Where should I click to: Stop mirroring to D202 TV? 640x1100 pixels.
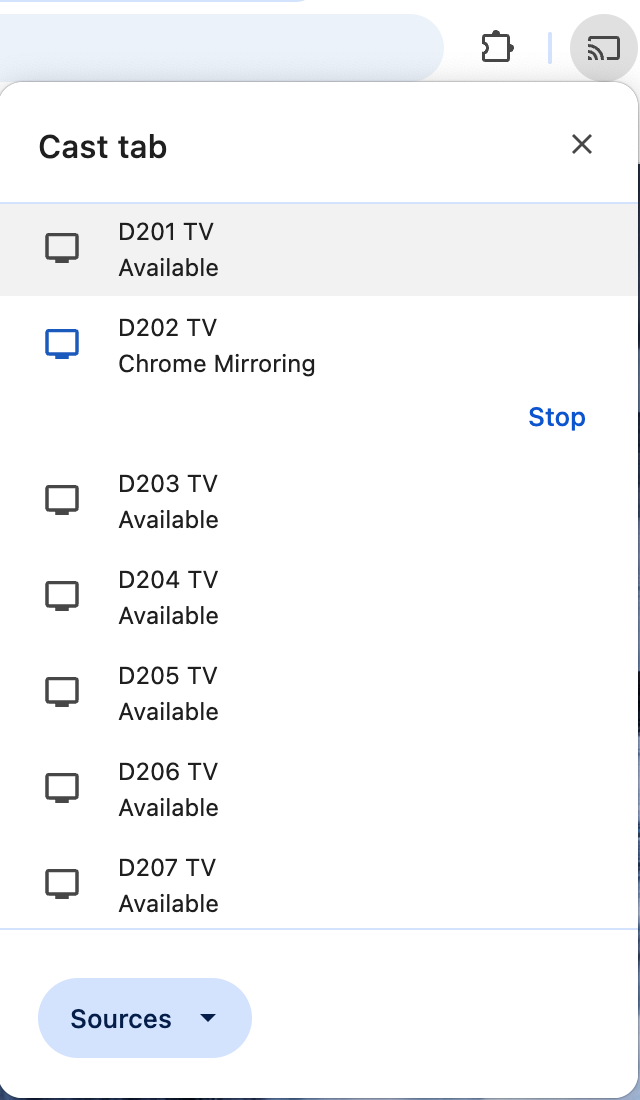click(556, 417)
